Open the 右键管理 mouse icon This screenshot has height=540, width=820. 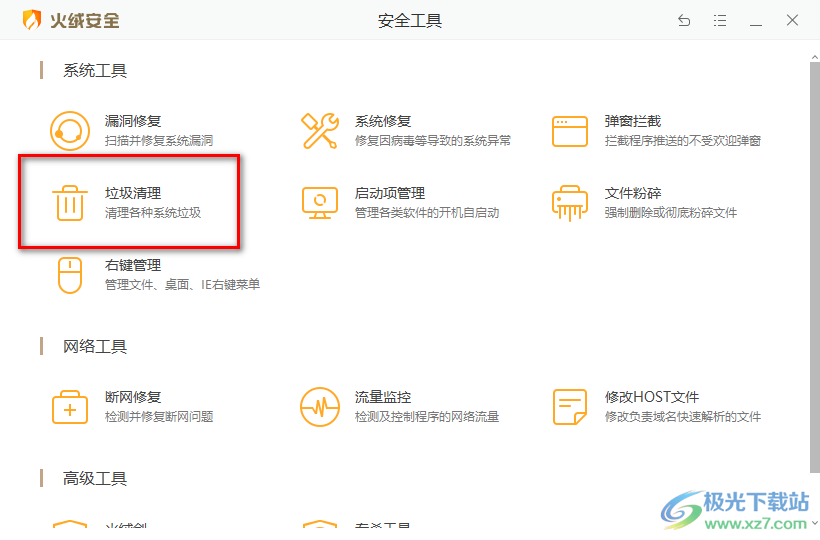[70, 275]
